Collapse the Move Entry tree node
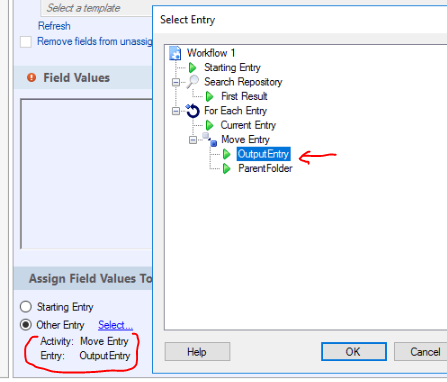Viewport: 447px width, 382px height. pyautogui.click(x=193, y=140)
